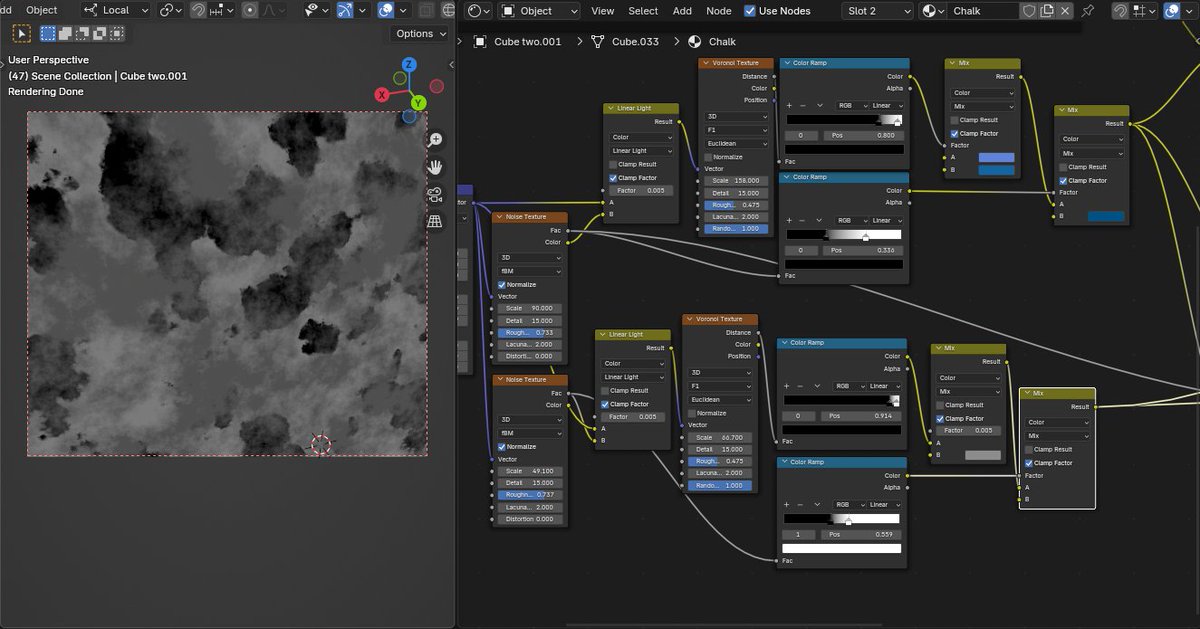Open the Node menu
The height and width of the screenshot is (629, 1200).
[718, 11]
